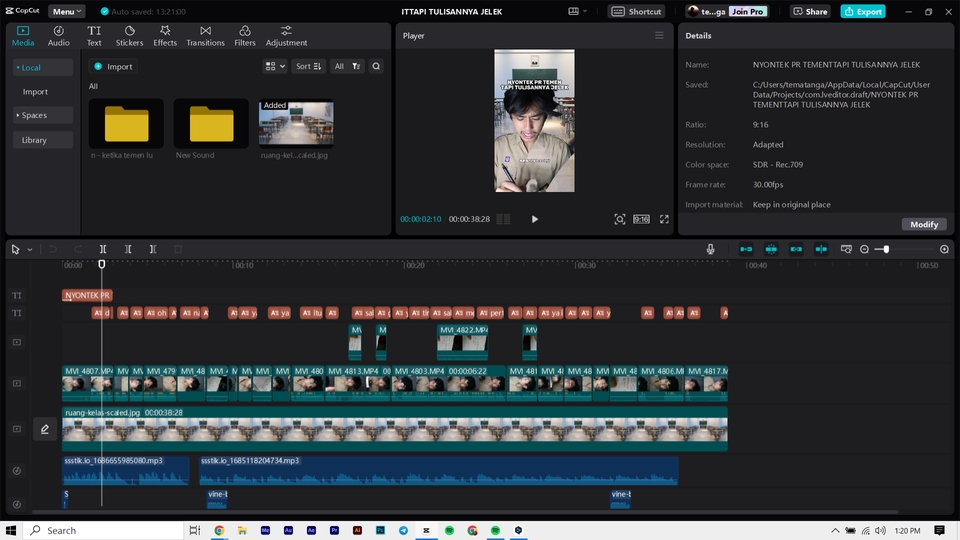Open the selection tool dropdown arrow

point(29,250)
